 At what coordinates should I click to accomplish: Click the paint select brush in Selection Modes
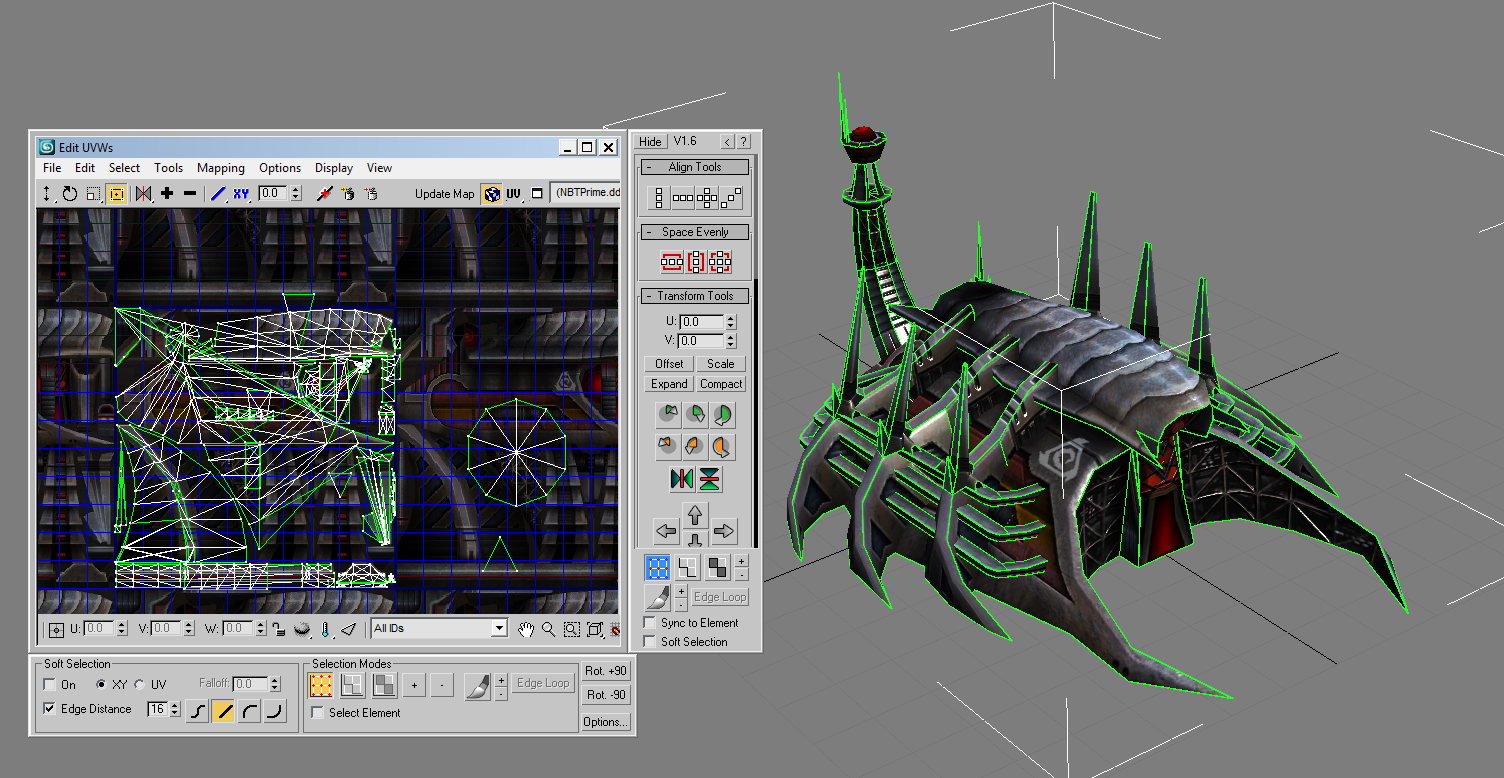pos(478,685)
